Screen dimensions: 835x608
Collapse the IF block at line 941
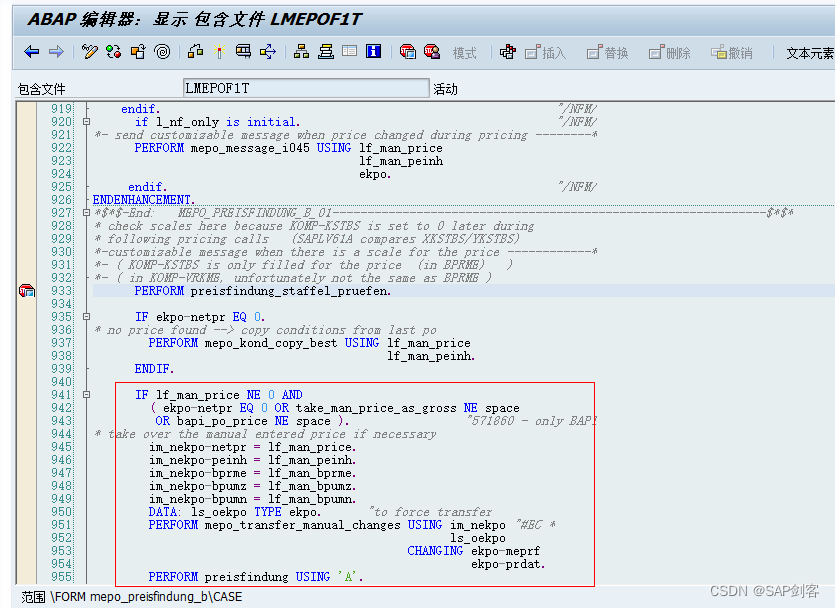86,394
